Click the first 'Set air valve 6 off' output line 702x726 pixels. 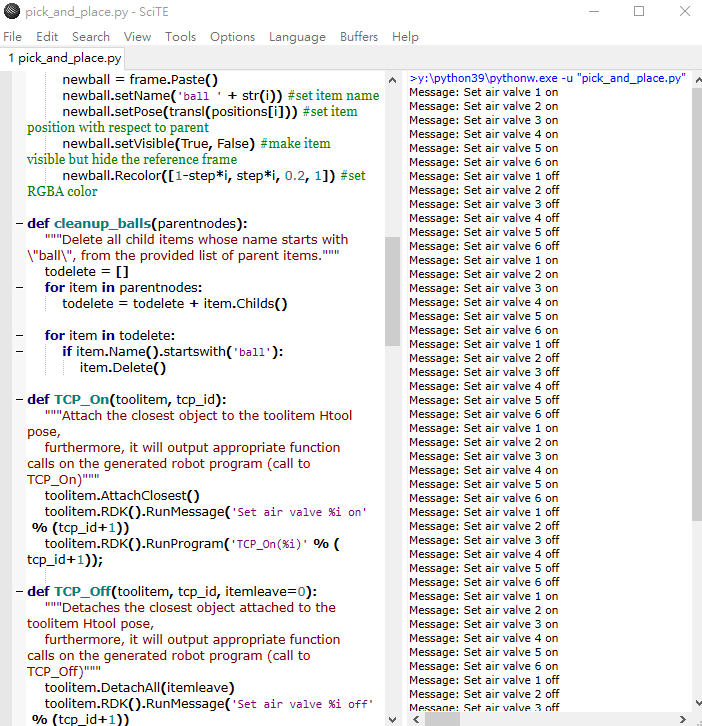tap(484, 246)
